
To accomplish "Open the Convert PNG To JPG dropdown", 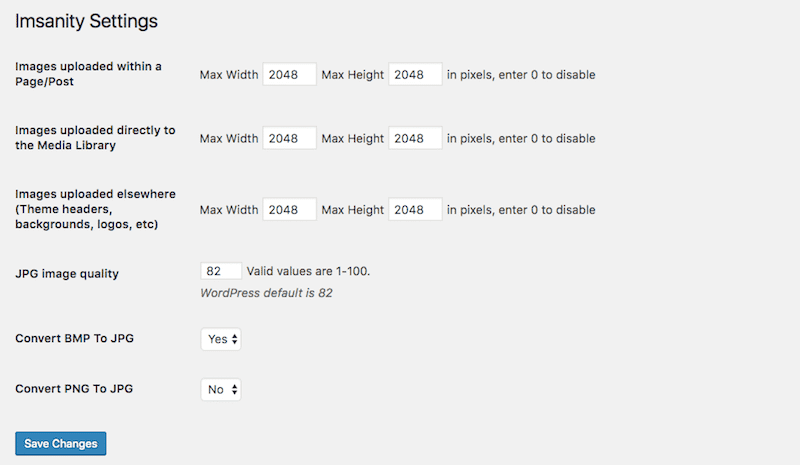I will 221,389.
